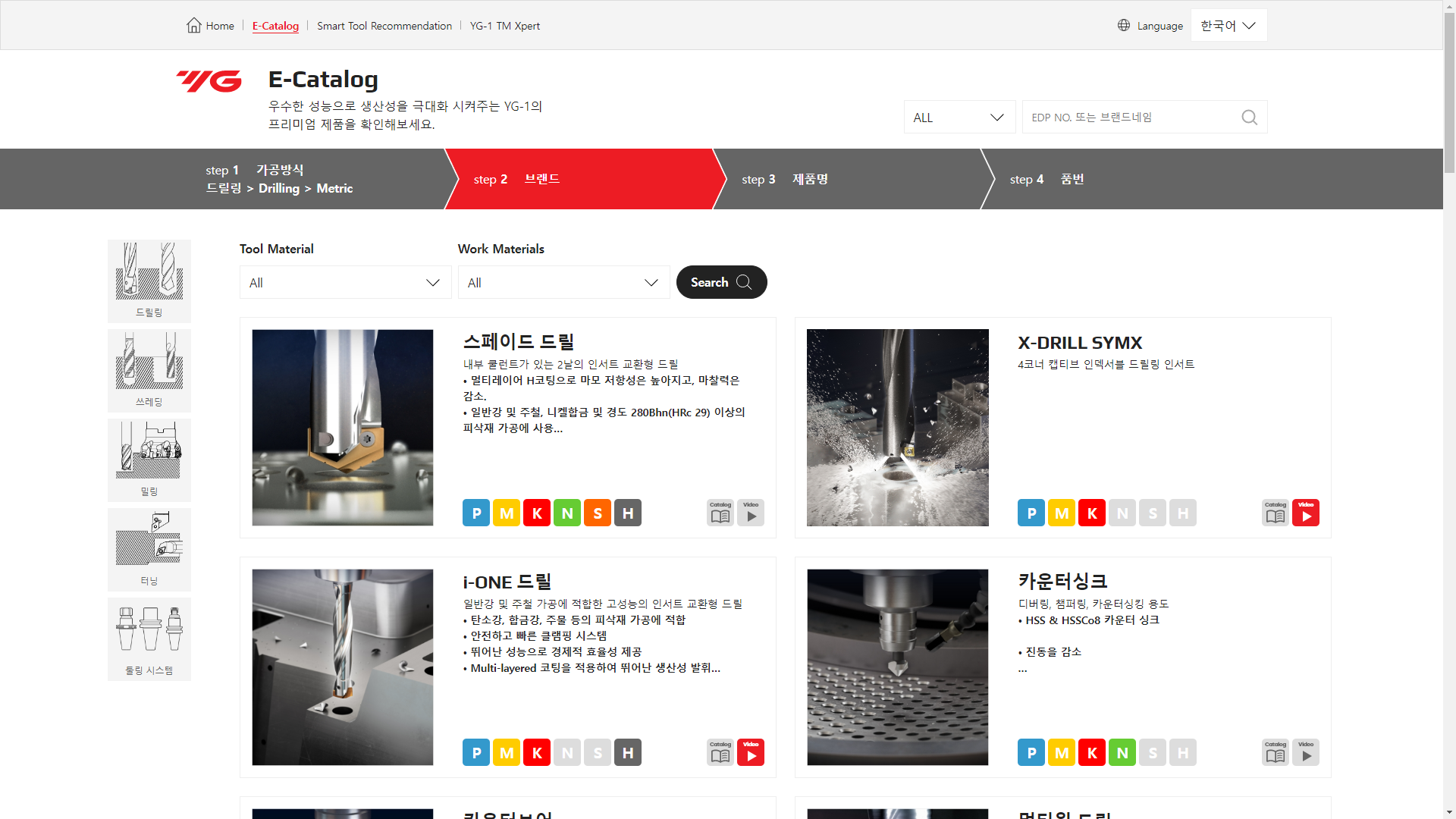
Task: Open the 스페이드 드릴 product title
Action: pyautogui.click(x=519, y=342)
